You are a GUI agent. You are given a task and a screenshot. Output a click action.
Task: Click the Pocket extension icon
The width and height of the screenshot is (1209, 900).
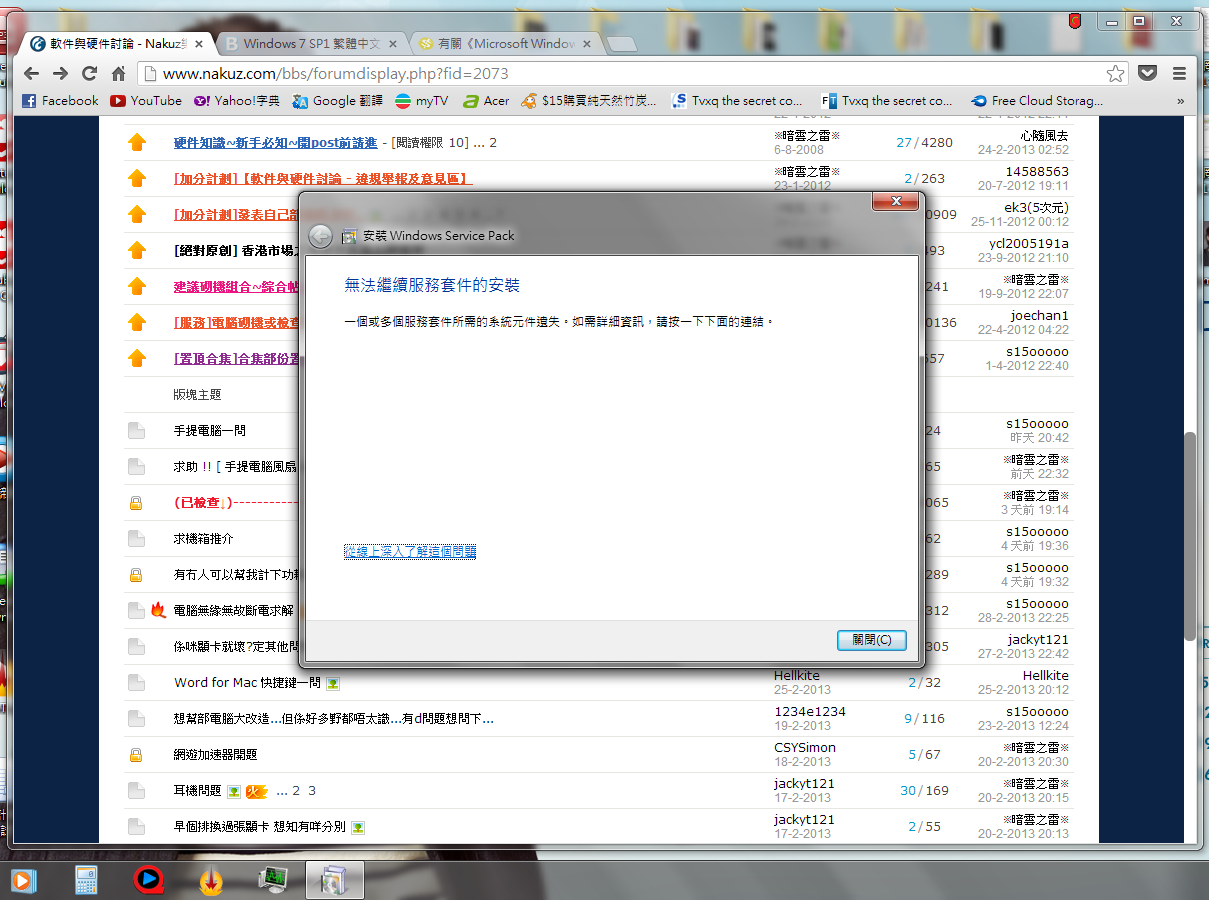[x=1149, y=74]
